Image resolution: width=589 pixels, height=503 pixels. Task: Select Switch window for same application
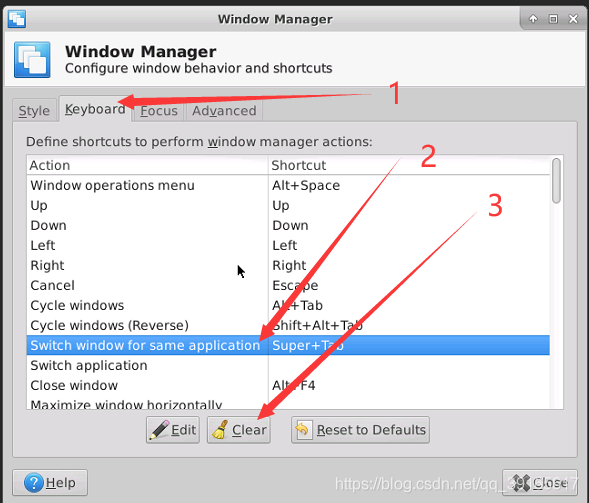coord(288,345)
